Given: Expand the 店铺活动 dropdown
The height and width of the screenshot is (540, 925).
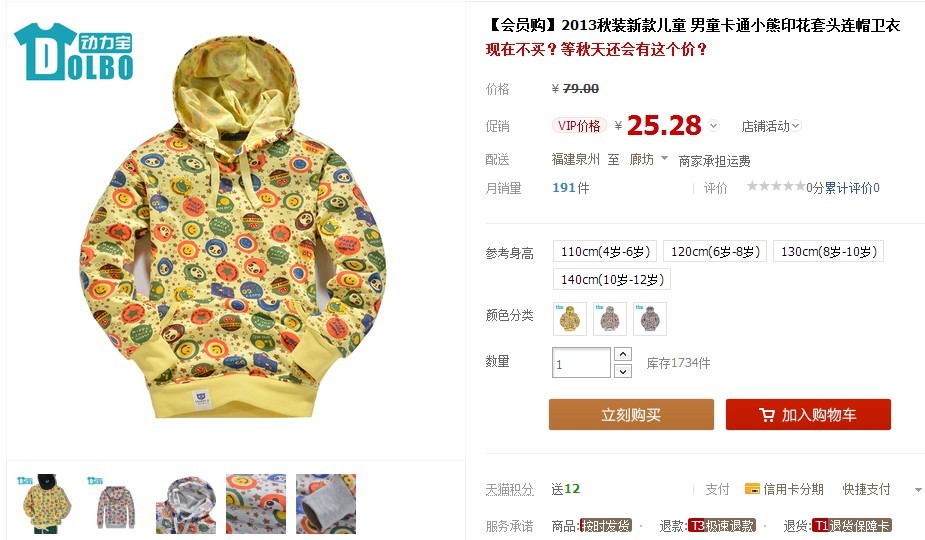Looking at the screenshot, I should click(x=770, y=126).
